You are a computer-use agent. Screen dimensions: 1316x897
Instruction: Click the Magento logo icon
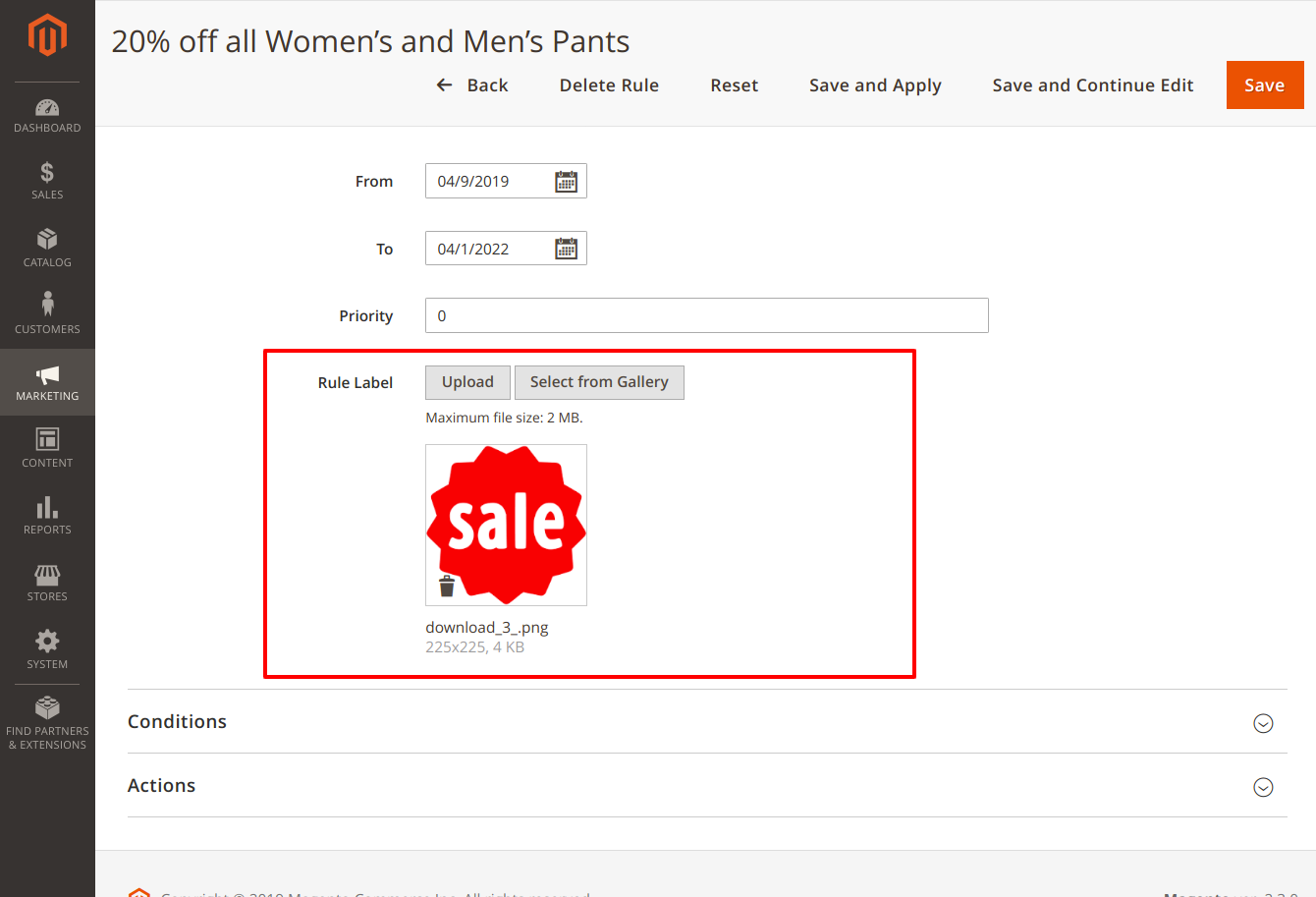click(x=47, y=35)
